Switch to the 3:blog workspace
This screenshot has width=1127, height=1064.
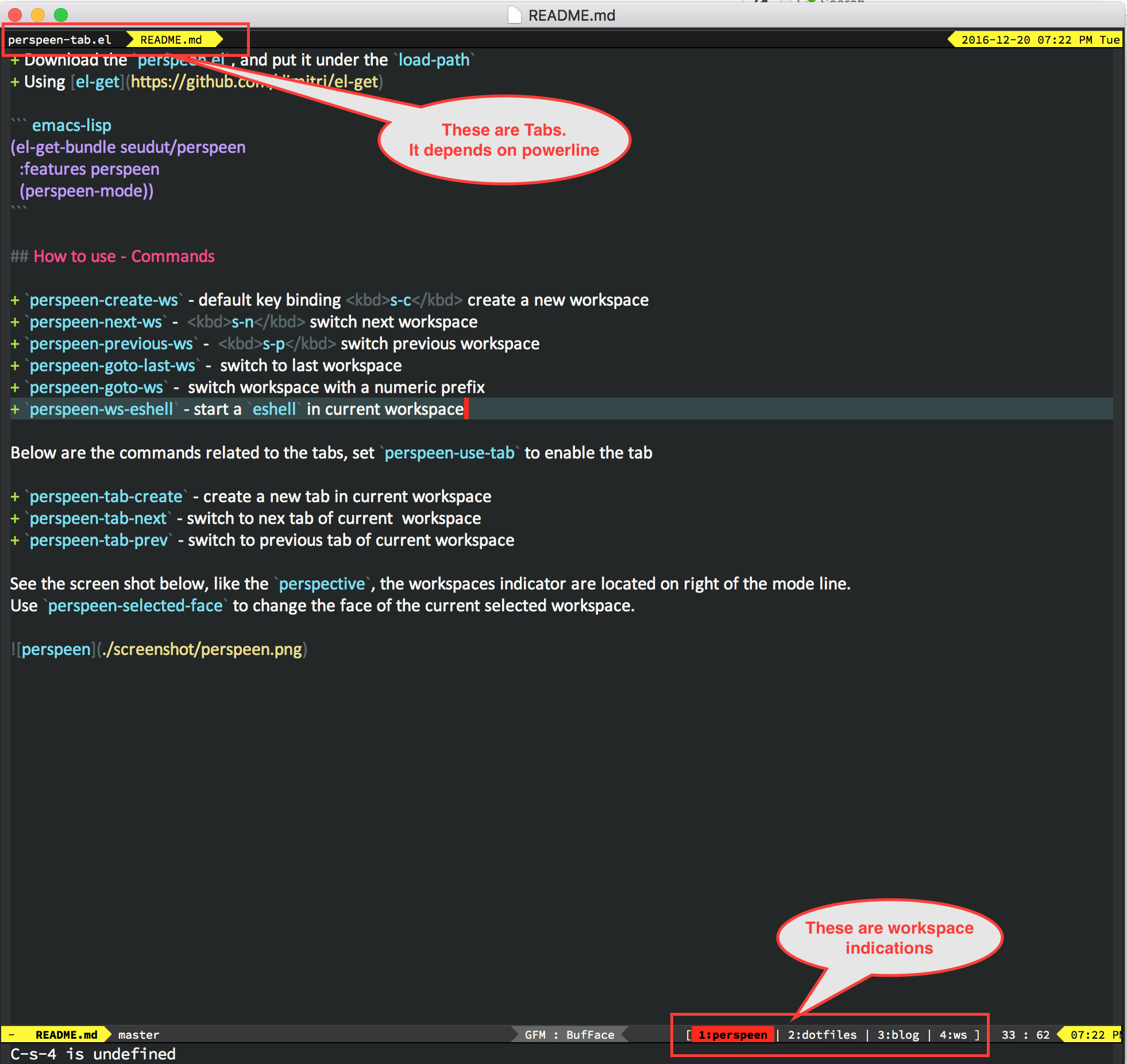click(898, 1035)
